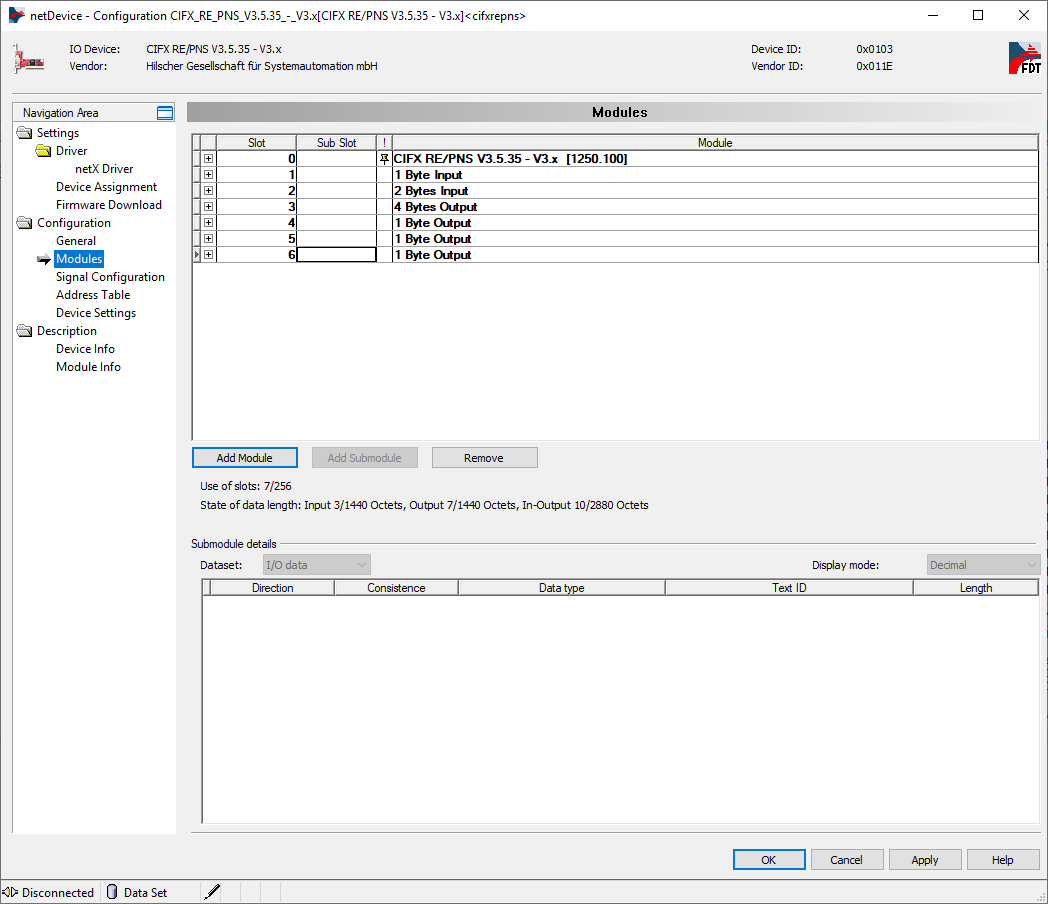Click the Remove button
1048x904 pixels.
point(484,458)
